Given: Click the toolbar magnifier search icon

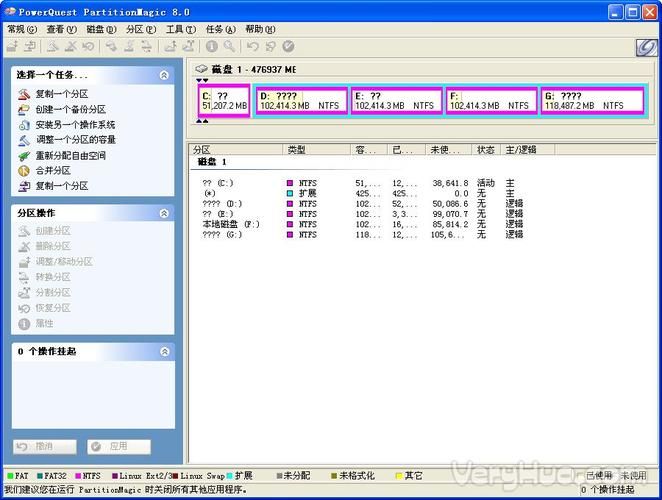Looking at the screenshot, I should pyautogui.click(x=230, y=46).
